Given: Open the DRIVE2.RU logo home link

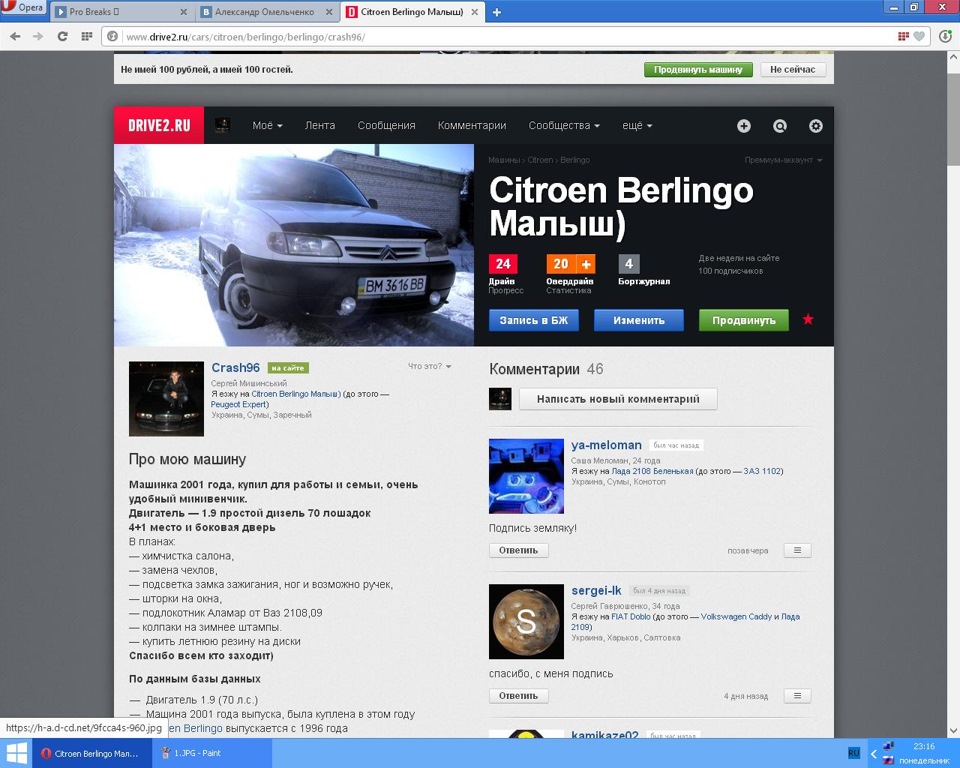Looking at the screenshot, I should click(x=159, y=126).
